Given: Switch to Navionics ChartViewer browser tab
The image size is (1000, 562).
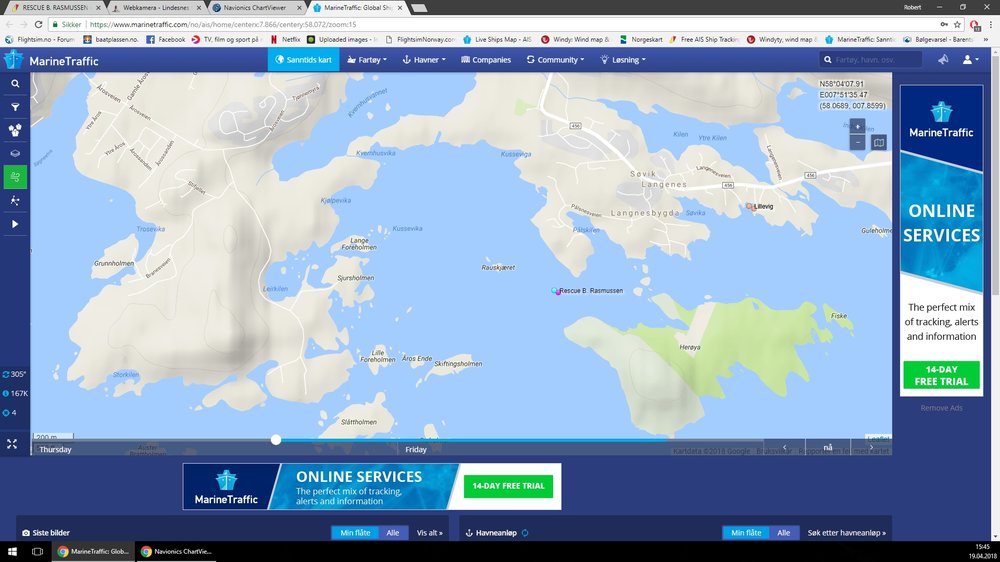Looking at the screenshot, I should click(x=257, y=8).
